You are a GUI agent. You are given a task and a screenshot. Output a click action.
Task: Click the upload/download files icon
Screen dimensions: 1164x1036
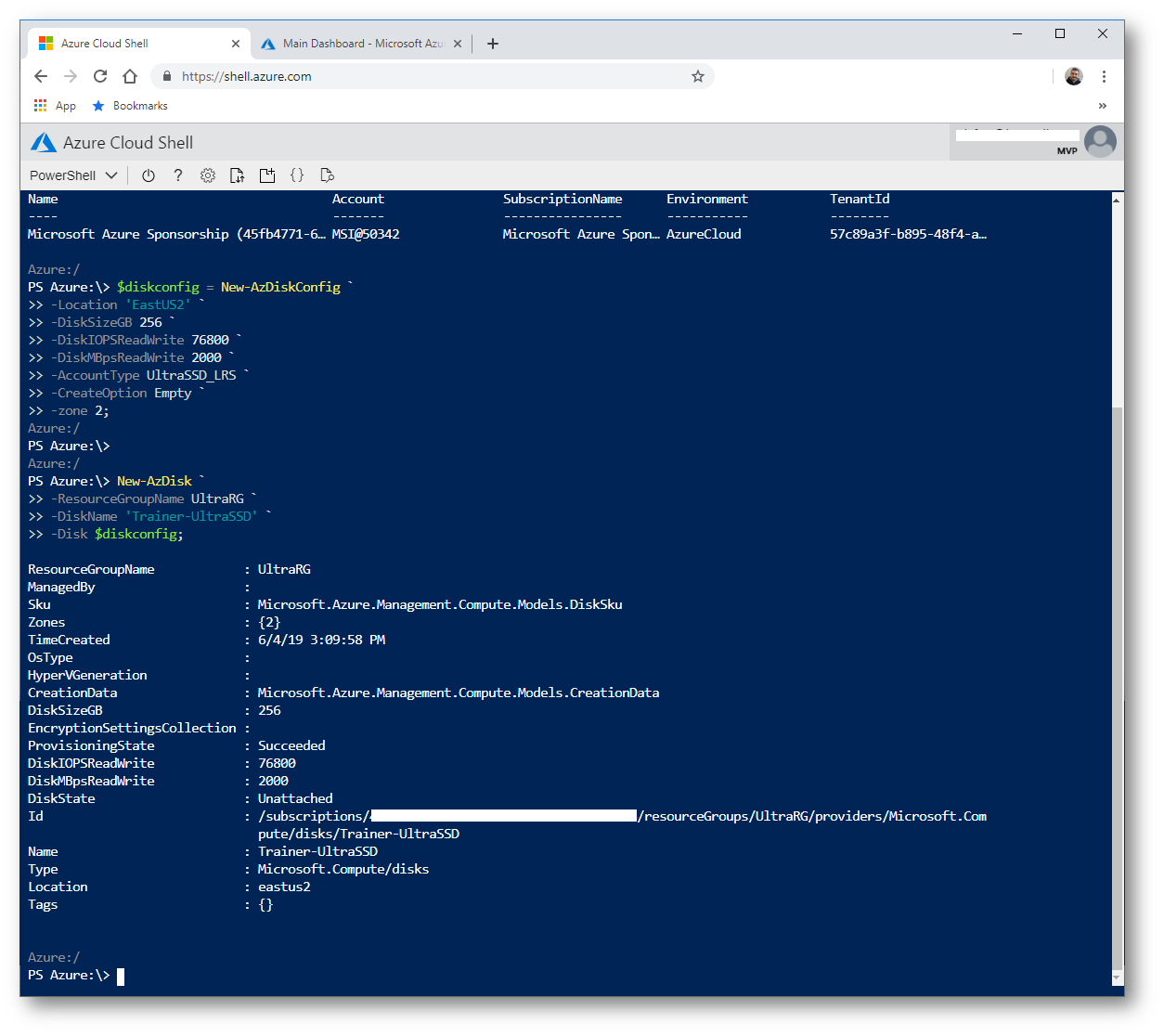(x=238, y=175)
